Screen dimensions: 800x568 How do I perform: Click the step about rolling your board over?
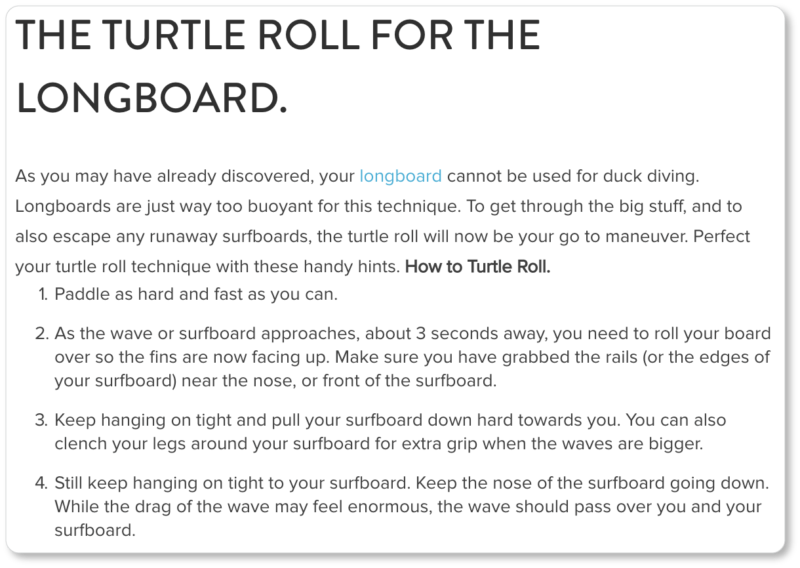pyautogui.click(x=412, y=357)
